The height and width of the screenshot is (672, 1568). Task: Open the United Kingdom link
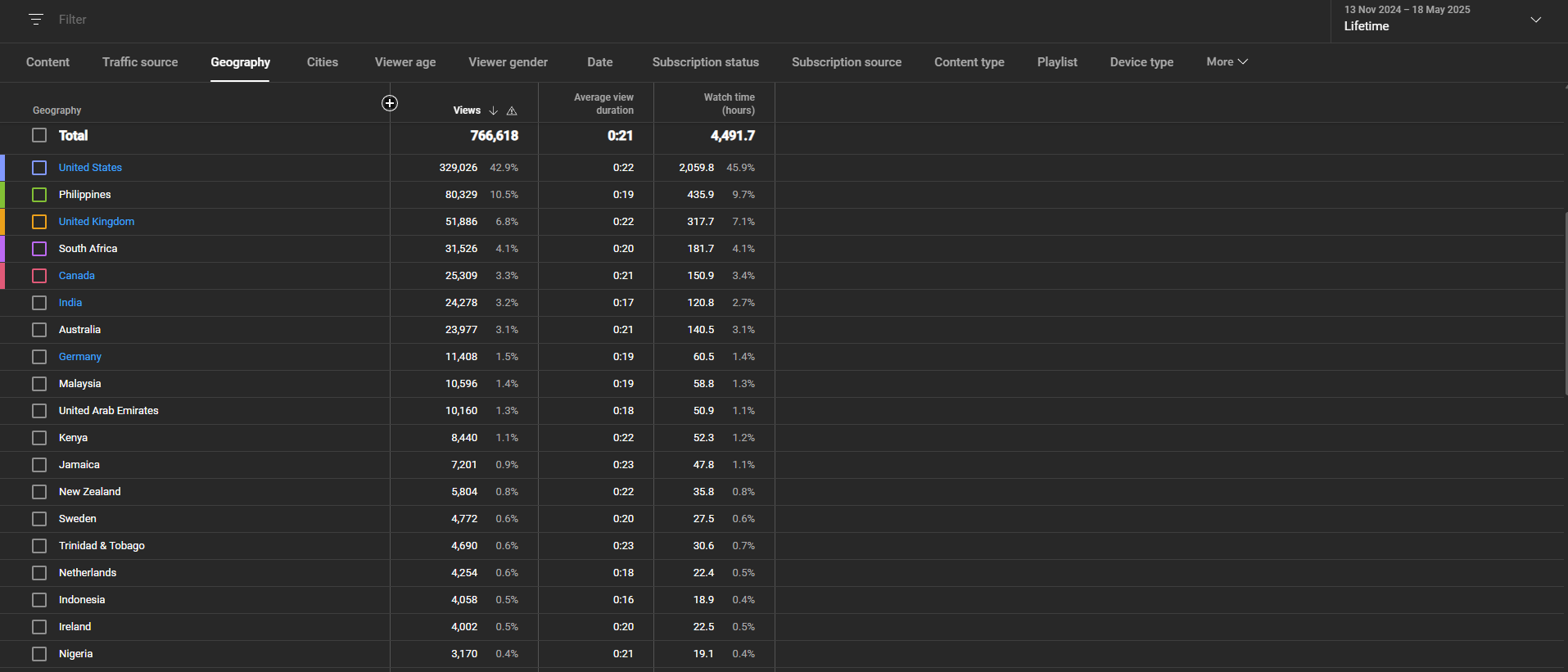(x=97, y=222)
